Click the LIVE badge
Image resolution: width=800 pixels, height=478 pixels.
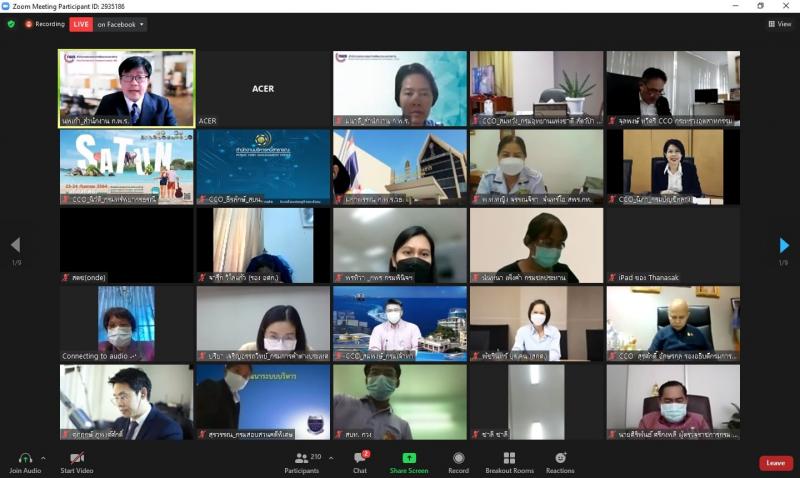[x=81, y=24]
